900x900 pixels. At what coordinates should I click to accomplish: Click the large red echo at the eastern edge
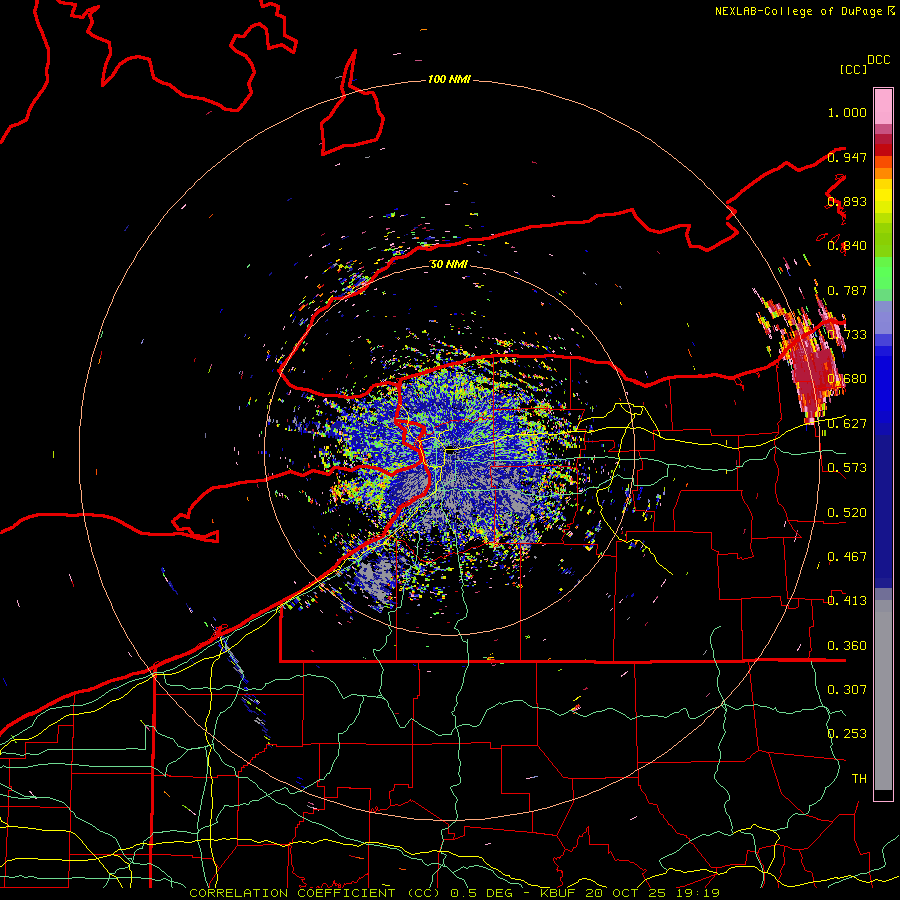[810, 367]
